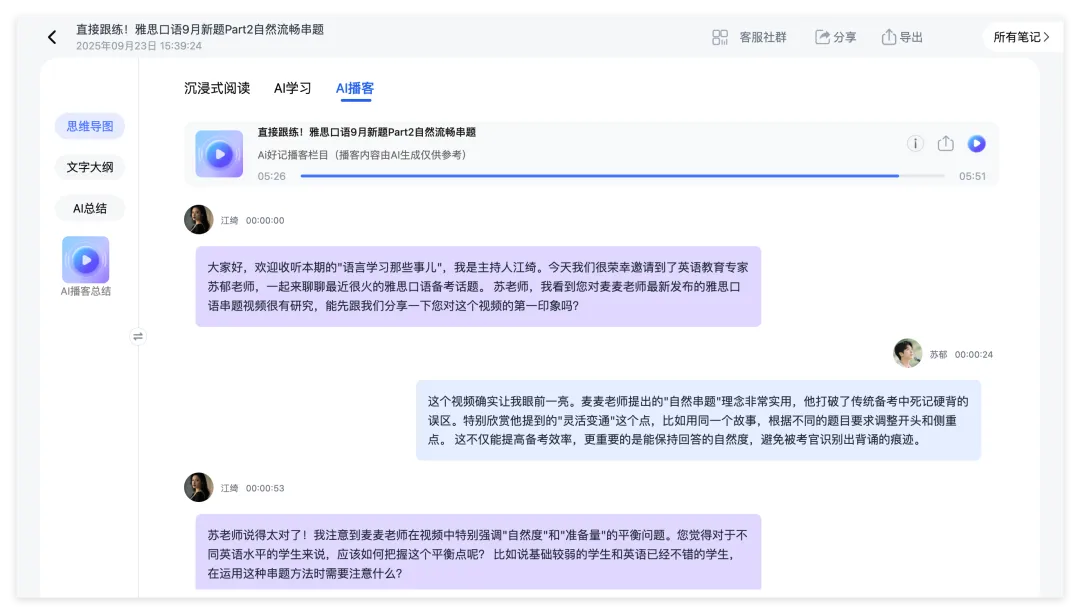
Task: Click the 导出 export button
Action: [x=902, y=37]
